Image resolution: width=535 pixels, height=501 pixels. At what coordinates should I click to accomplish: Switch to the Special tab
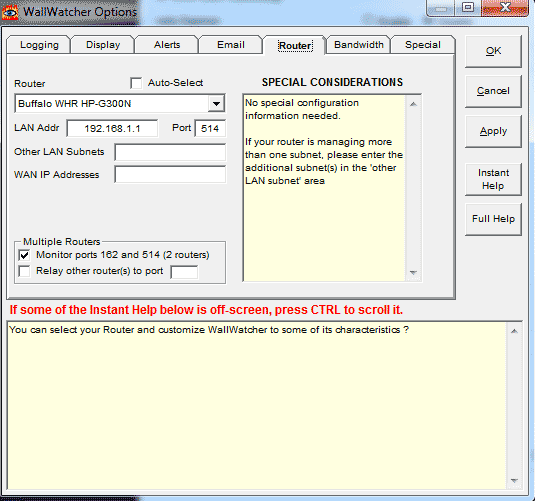coord(423,45)
